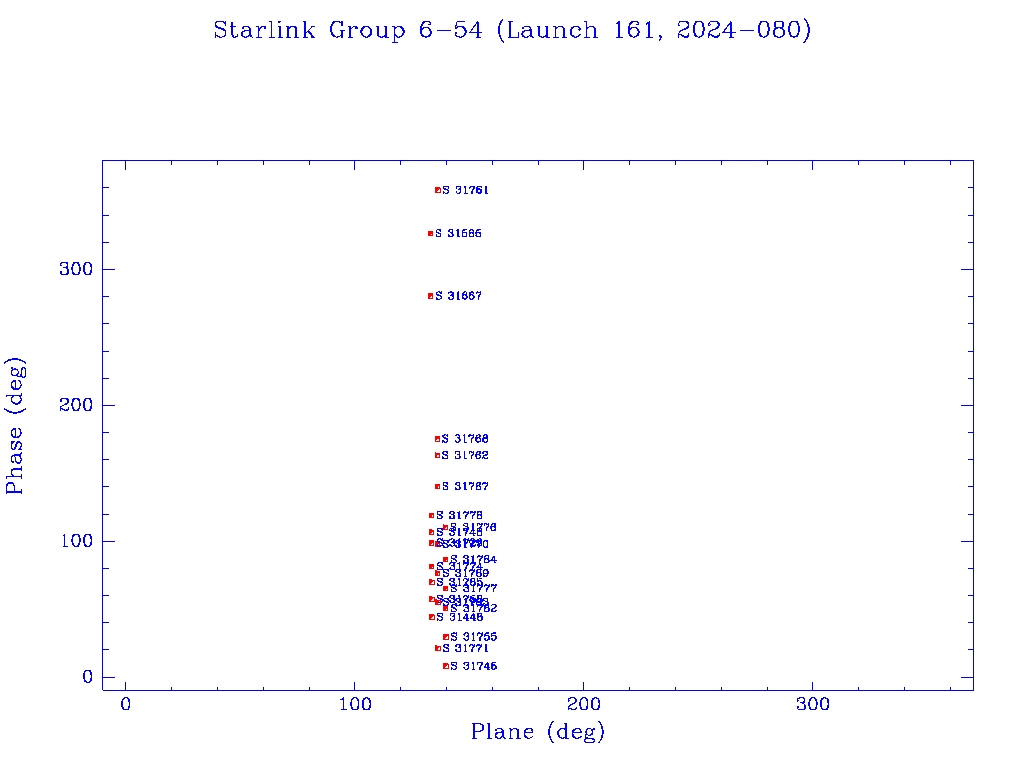
Task: Click the 0 tick on Phase axis
Action: 88,677
